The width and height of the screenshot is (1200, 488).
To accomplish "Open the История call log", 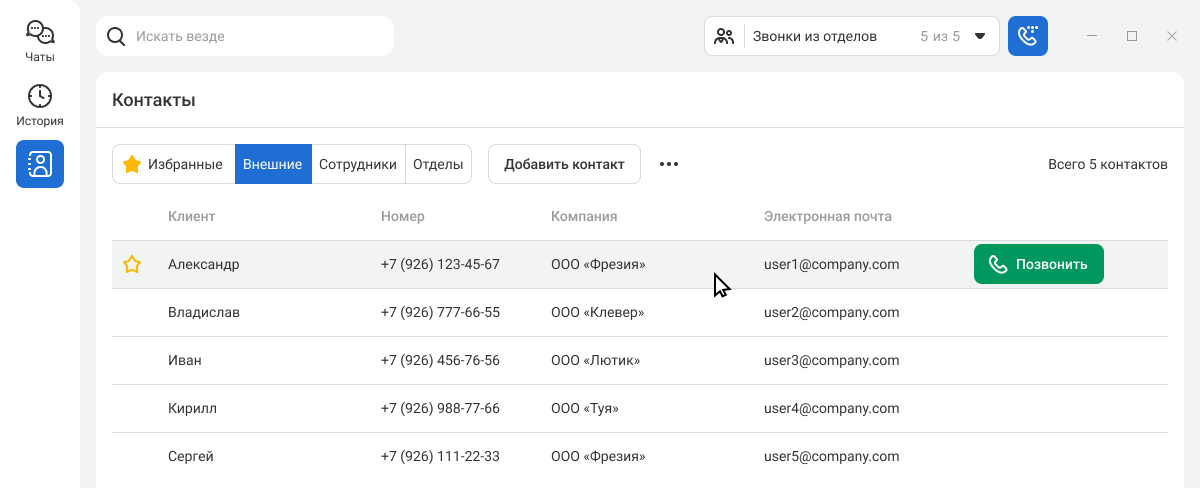I will point(40,106).
